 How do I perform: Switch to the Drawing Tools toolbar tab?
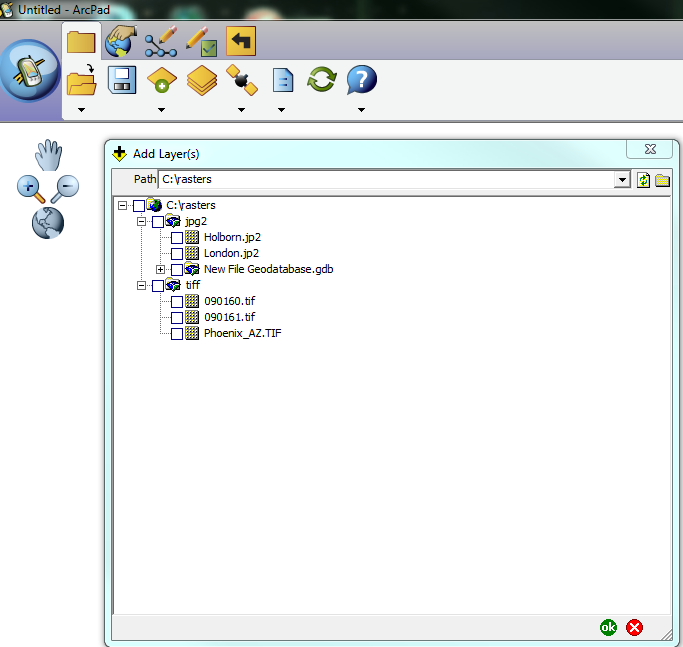click(x=161, y=42)
